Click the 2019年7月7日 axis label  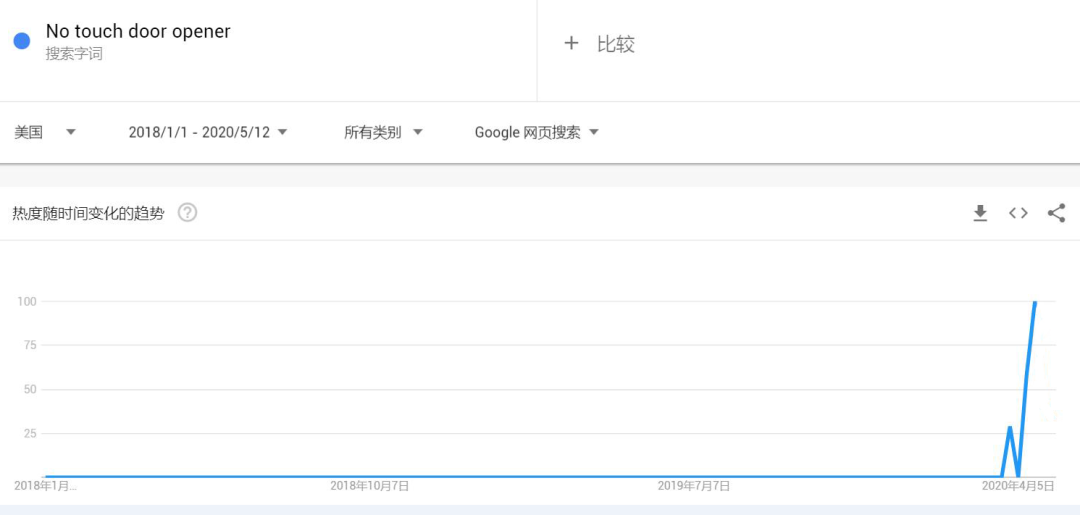tap(694, 486)
